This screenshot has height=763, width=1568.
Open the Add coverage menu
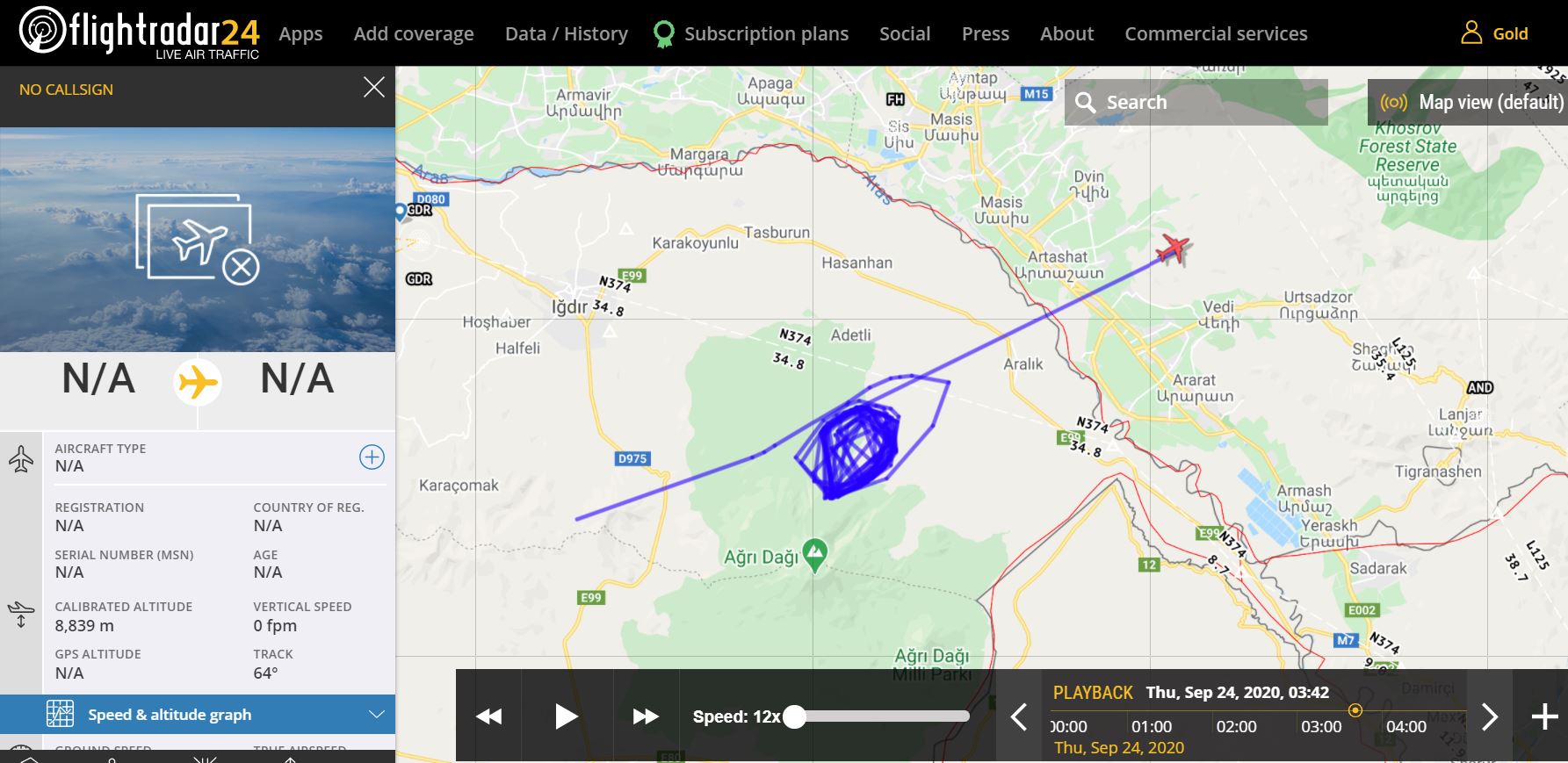click(414, 34)
